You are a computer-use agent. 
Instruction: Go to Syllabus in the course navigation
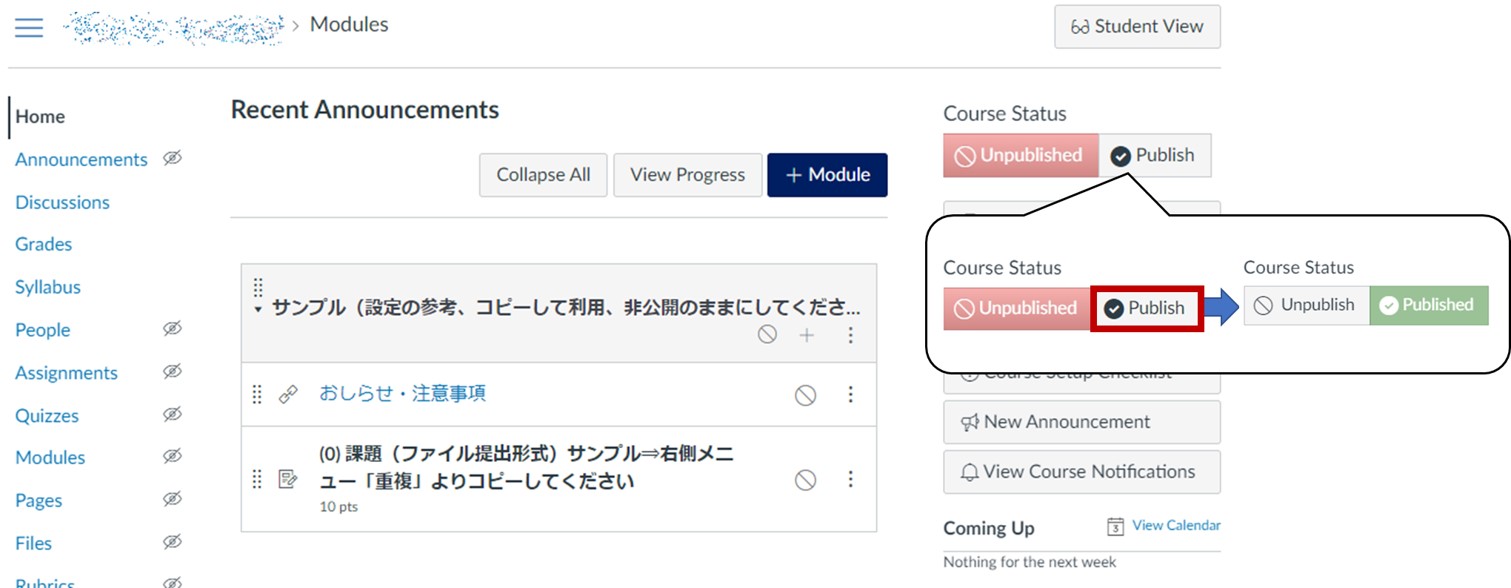[48, 287]
